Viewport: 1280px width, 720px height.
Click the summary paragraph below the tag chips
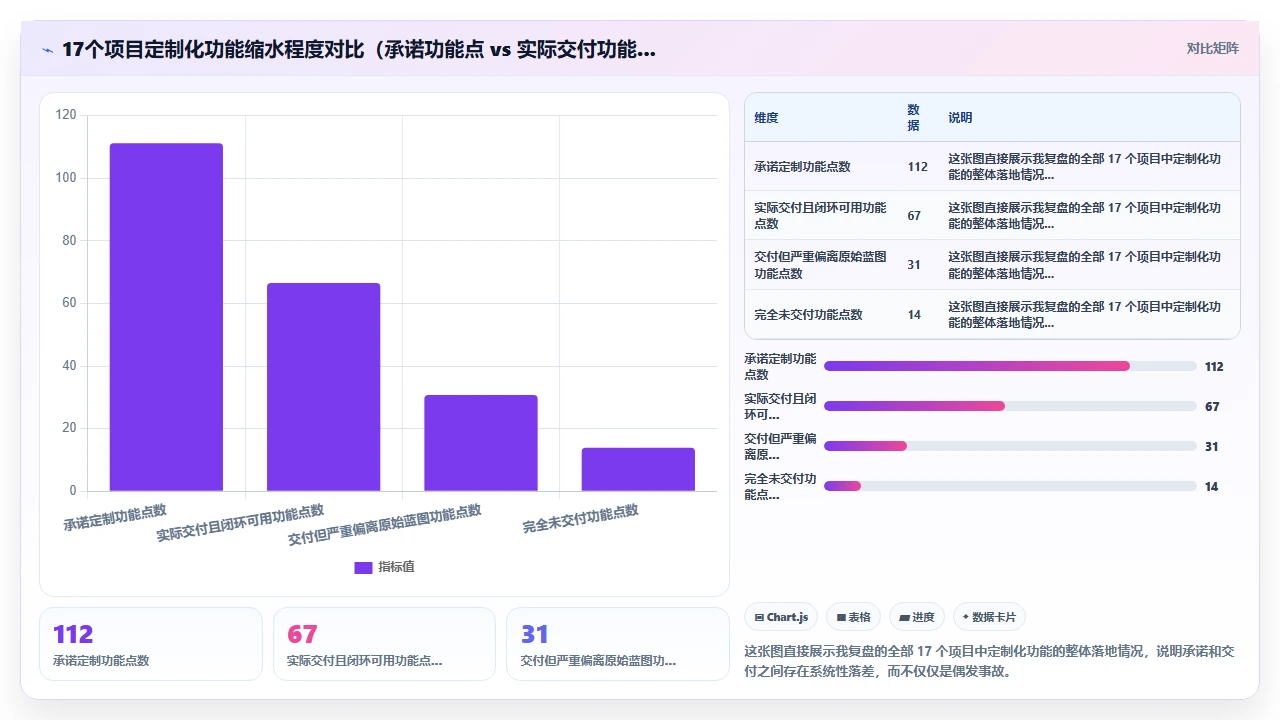pos(990,661)
